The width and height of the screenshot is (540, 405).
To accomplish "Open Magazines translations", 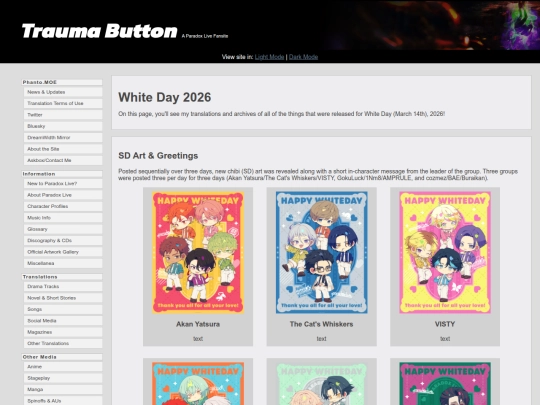I will [63, 332].
